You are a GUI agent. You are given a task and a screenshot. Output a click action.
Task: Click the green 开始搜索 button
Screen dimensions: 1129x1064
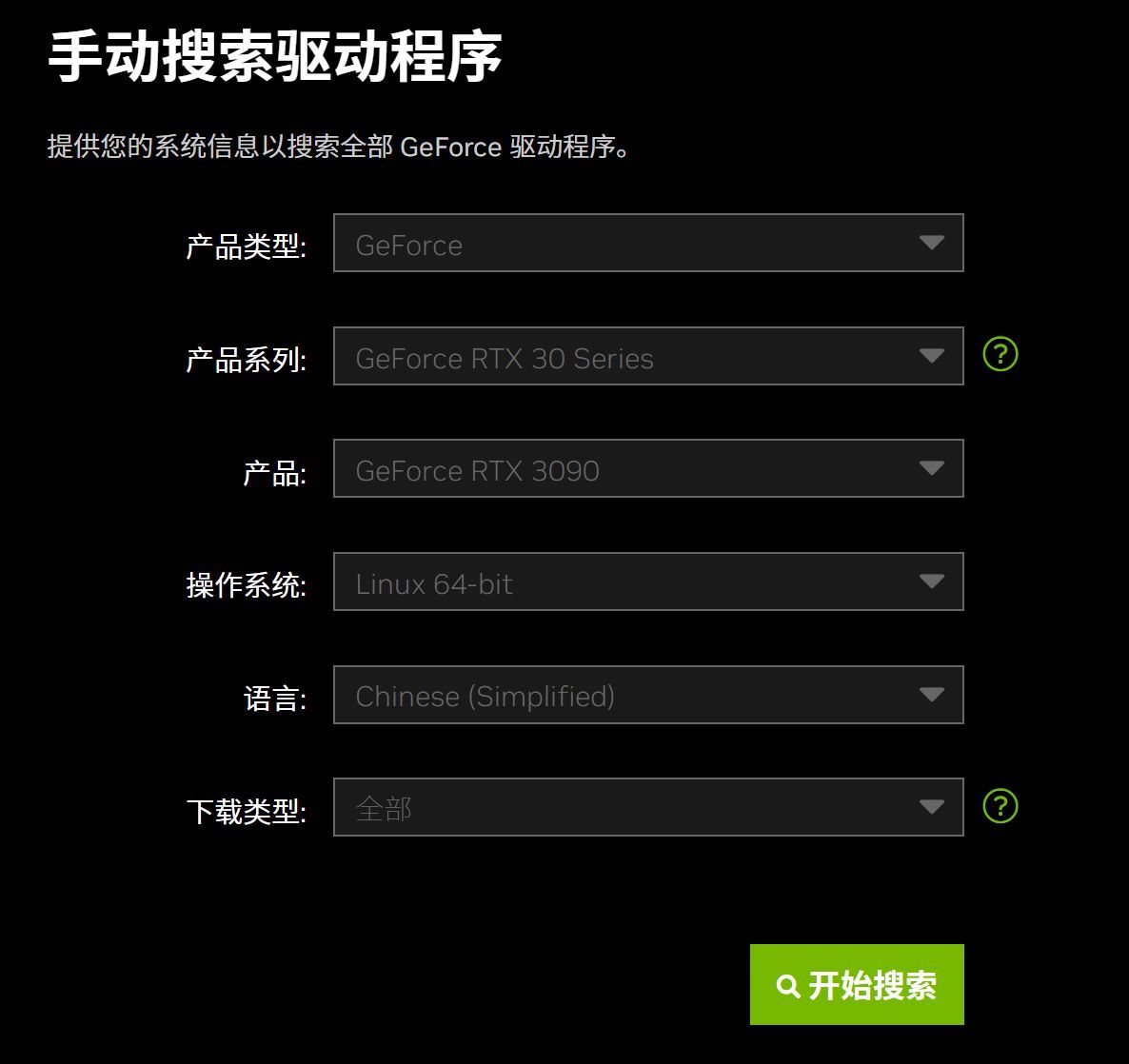click(857, 984)
